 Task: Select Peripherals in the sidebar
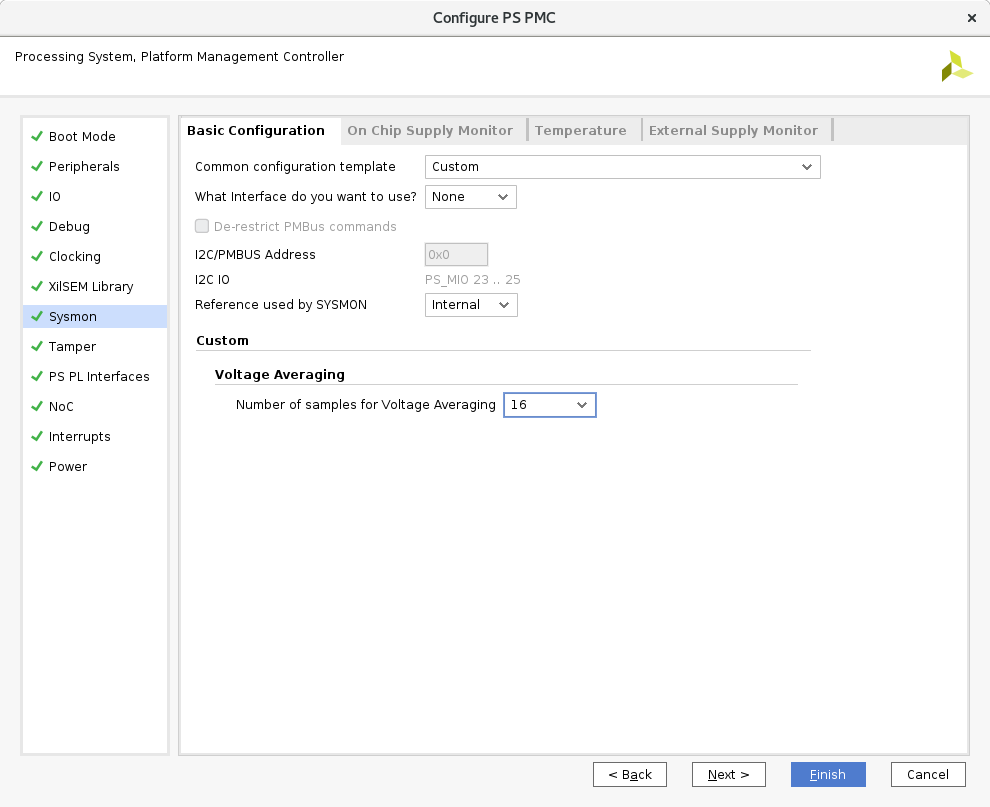[84, 166]
